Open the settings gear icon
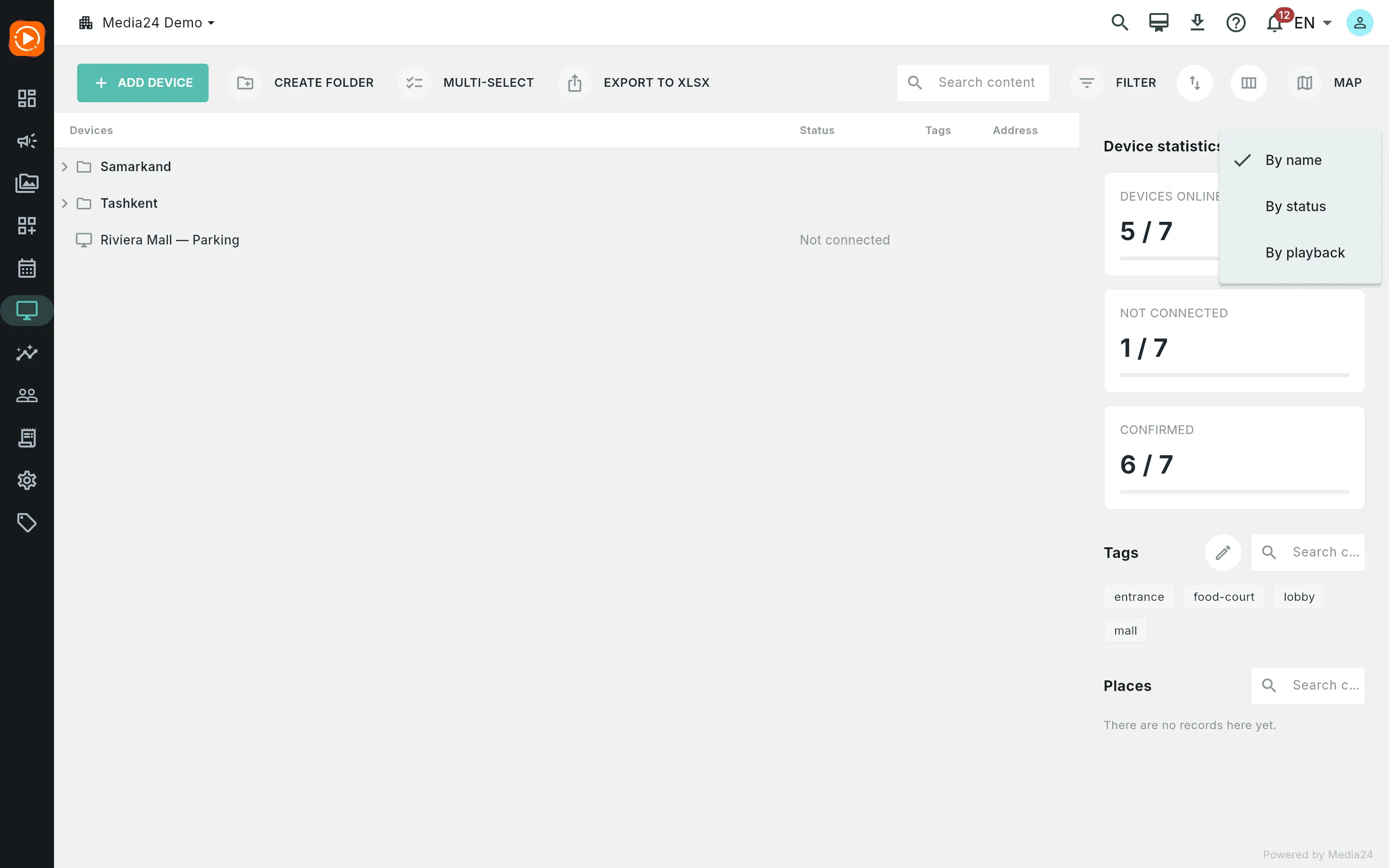The height and width of the screenshot is (868, 1389). click(27, 480)
